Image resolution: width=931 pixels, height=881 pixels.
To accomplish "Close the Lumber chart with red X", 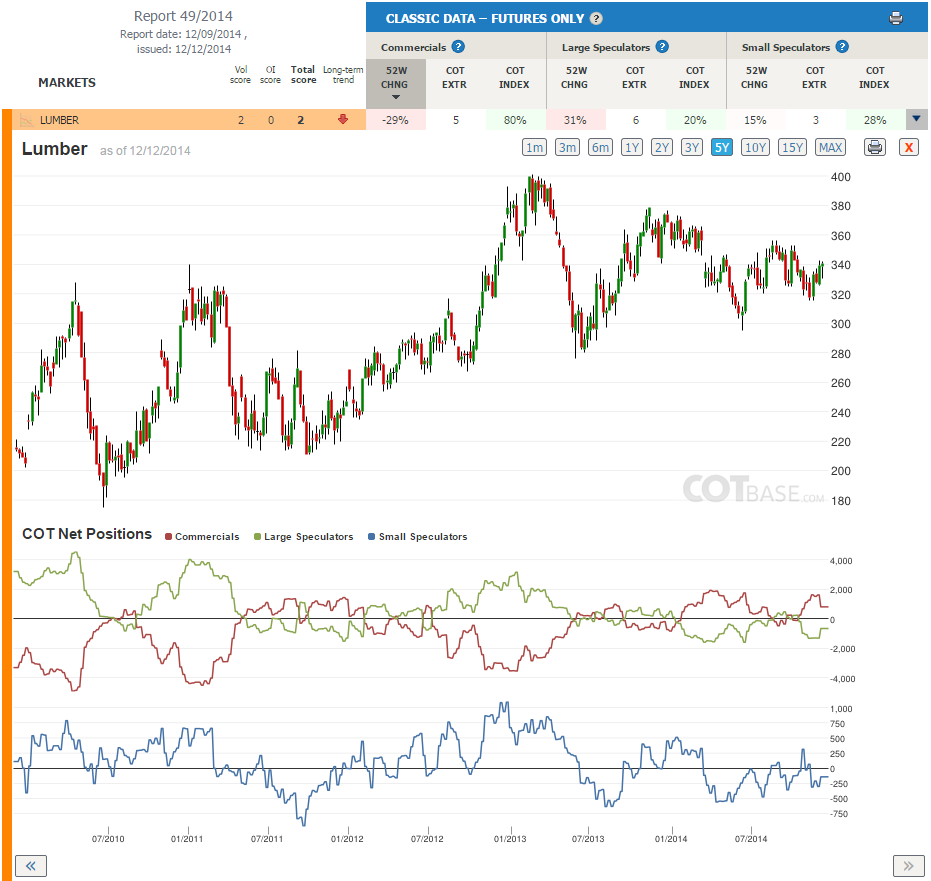I will [908, 147].
